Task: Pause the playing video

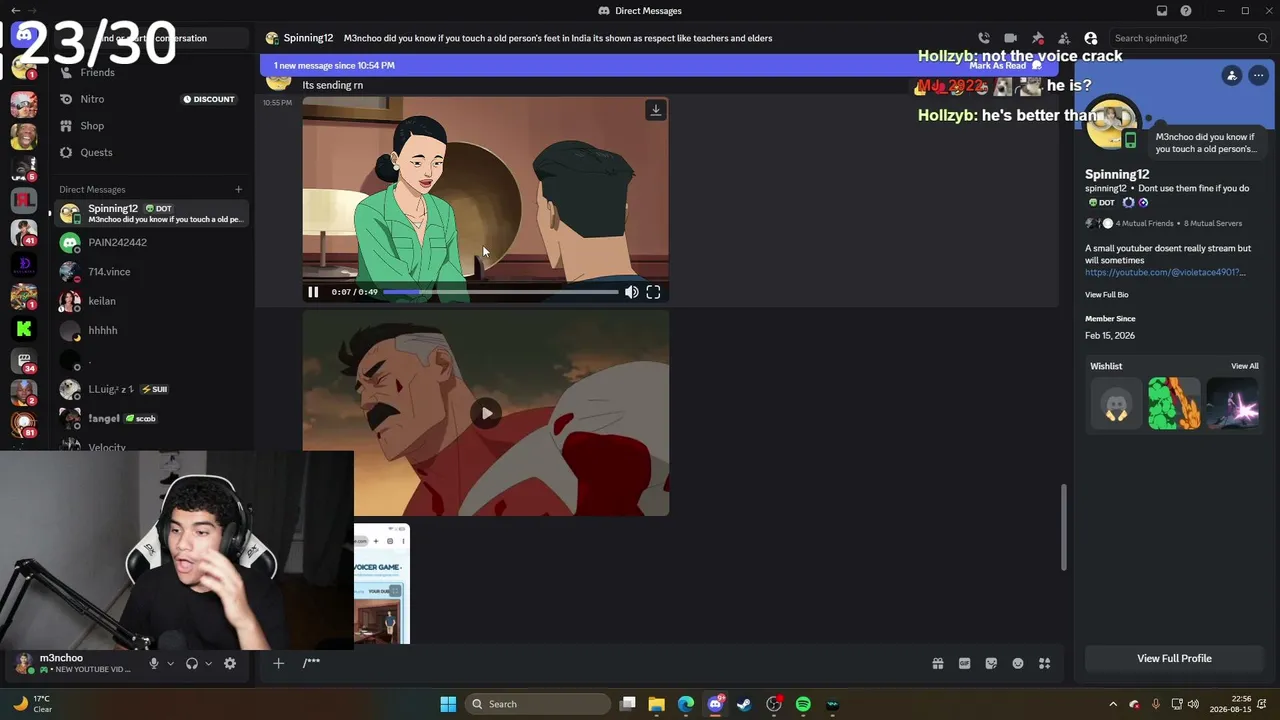Action: click(x=313, y=292)
